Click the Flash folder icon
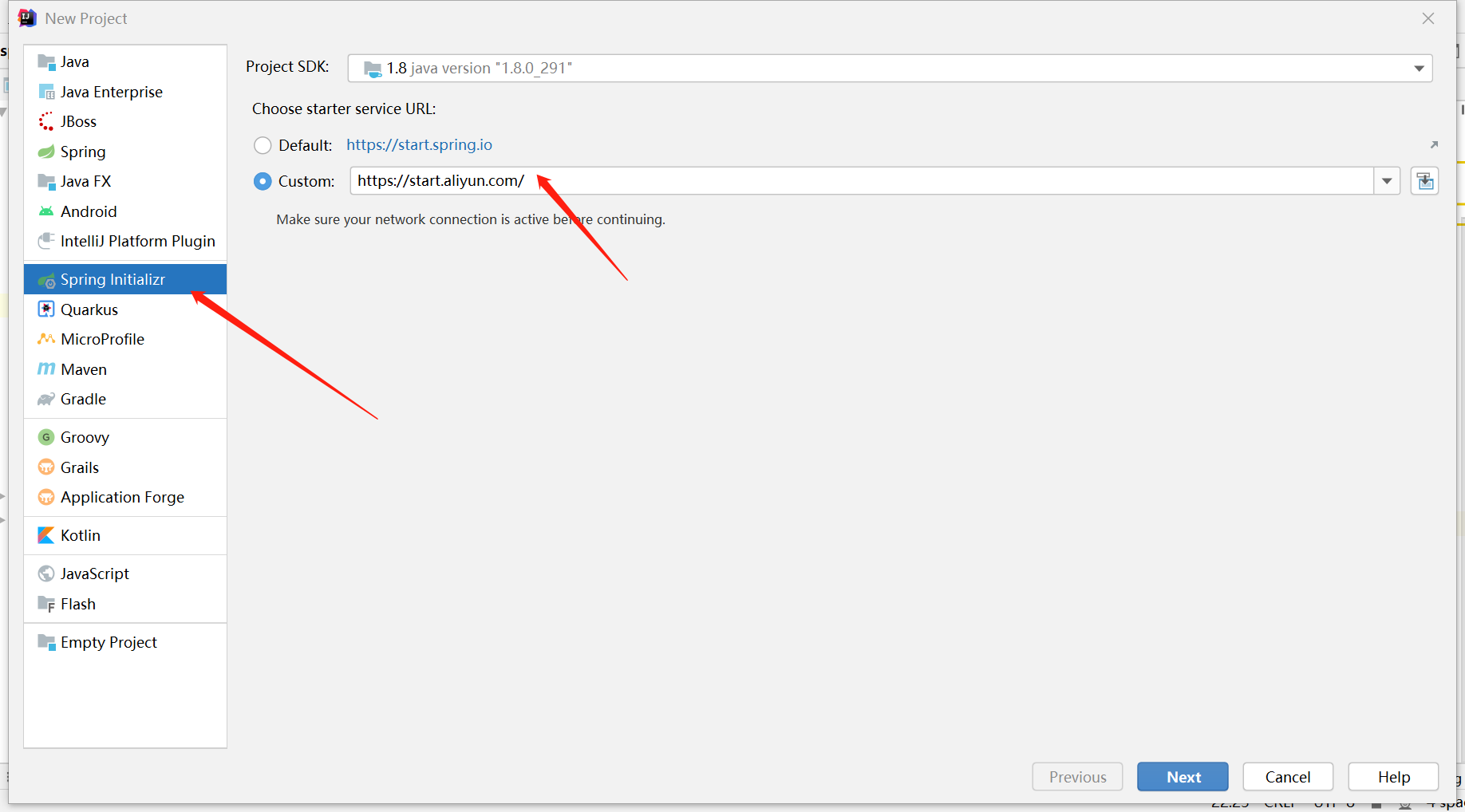1465x812 pixels. point(46,604)
